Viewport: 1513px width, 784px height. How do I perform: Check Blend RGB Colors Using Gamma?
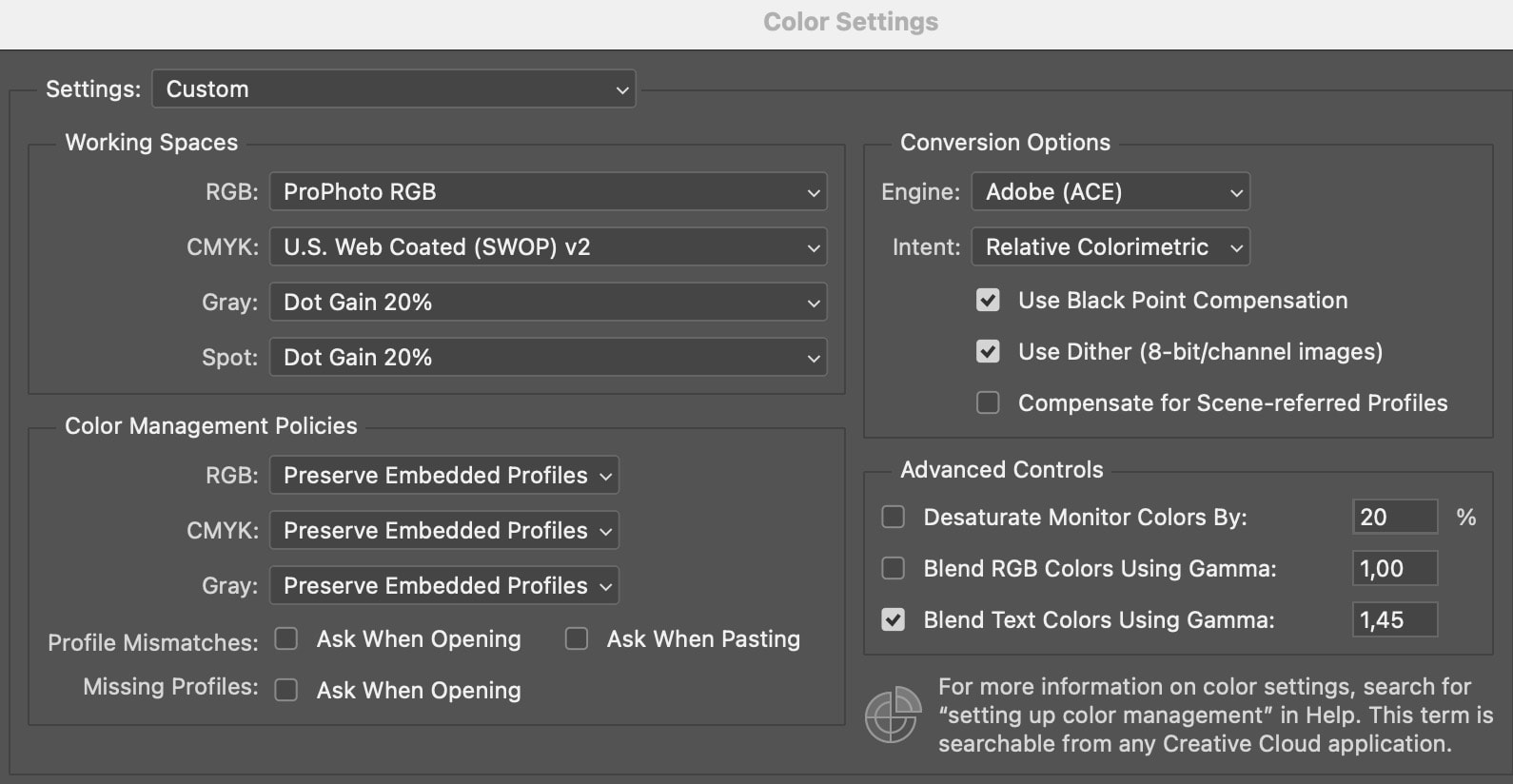tap(893, 569)
